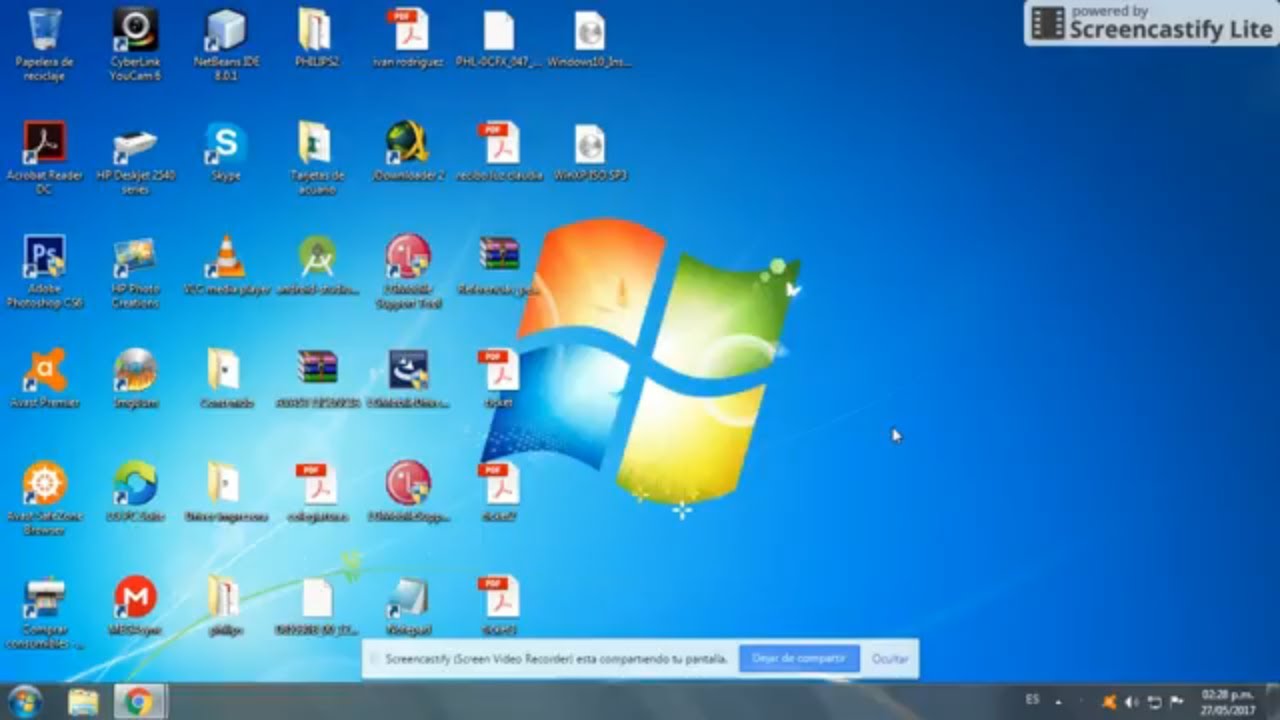The image size is (1280, 720).
Task: Open LG Mobile Support Tool shortcut
Action: [x=408, y=272]
